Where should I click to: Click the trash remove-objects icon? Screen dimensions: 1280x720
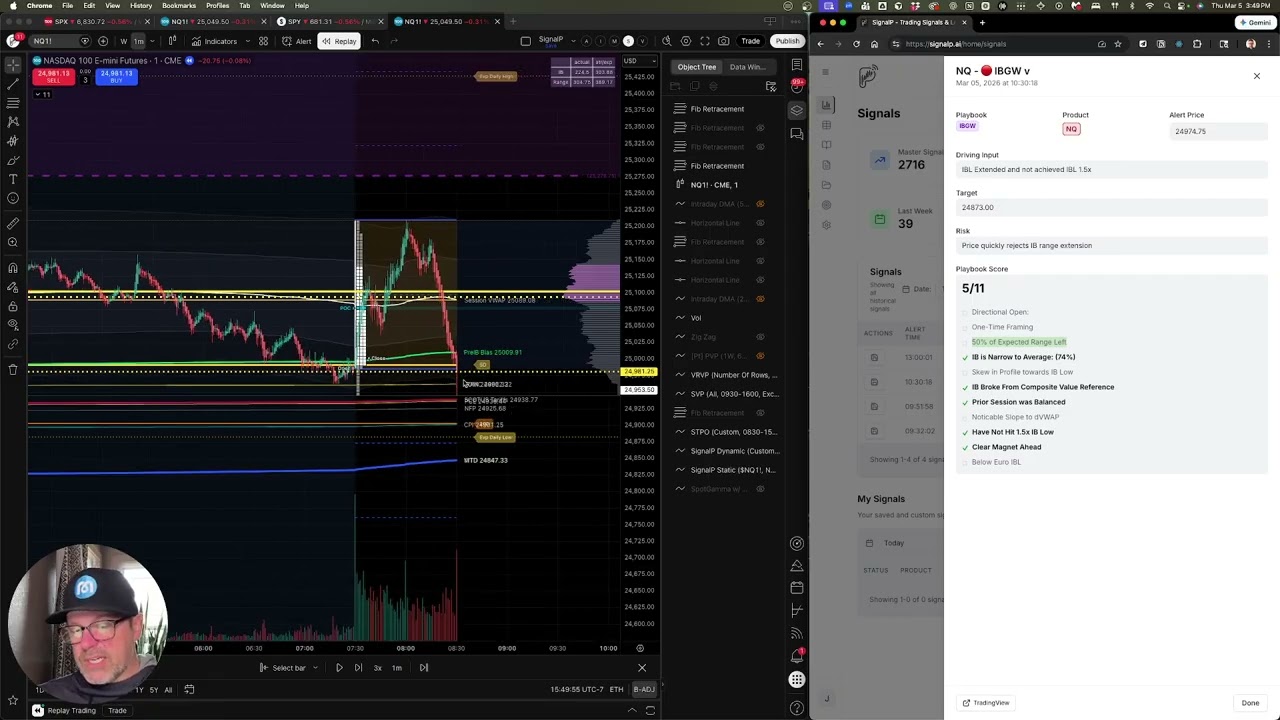point(13,369)
